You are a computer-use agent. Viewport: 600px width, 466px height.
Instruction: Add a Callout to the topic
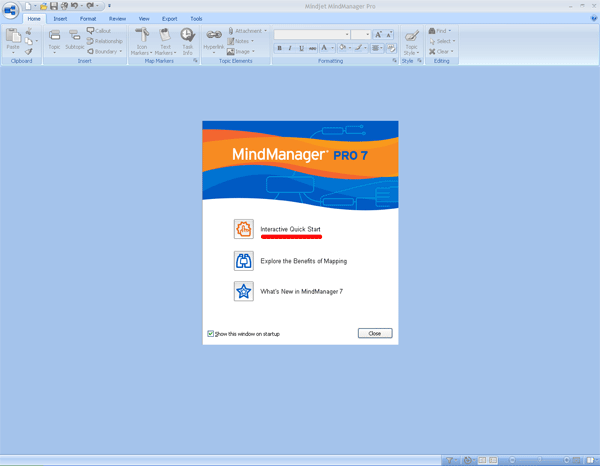[99, 31]
